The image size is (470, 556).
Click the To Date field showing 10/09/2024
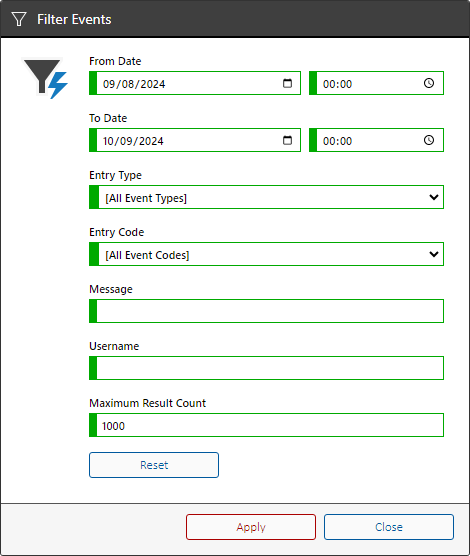(195, 140)
